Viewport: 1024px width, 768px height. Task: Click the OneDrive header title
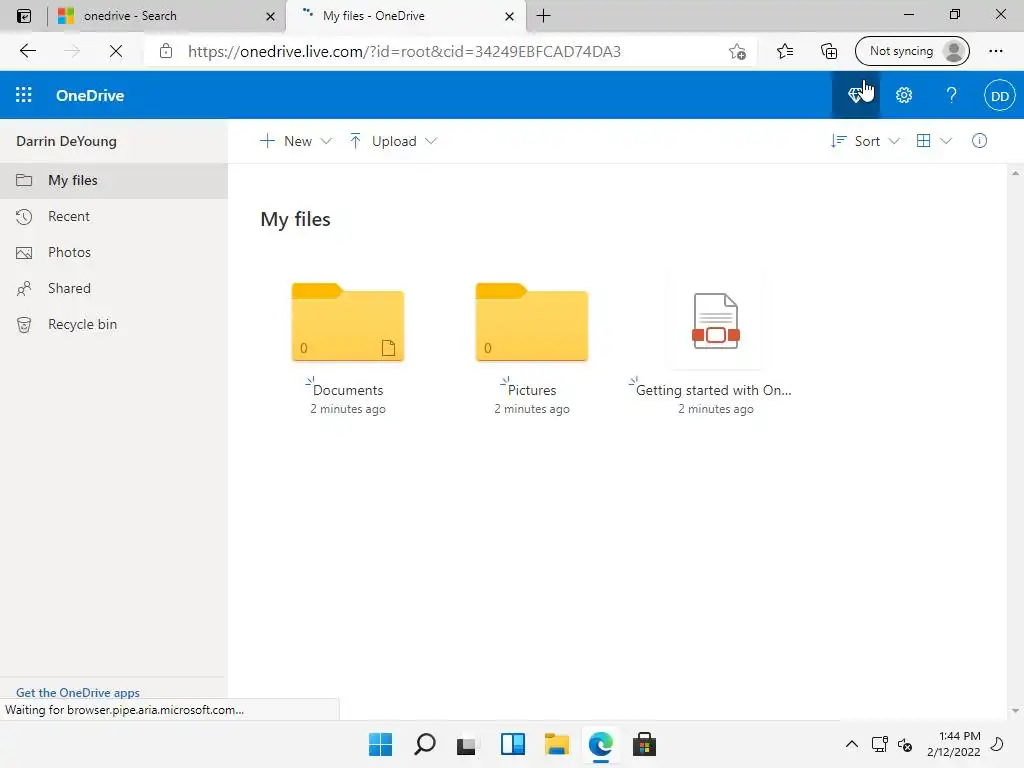pos(90,95)
